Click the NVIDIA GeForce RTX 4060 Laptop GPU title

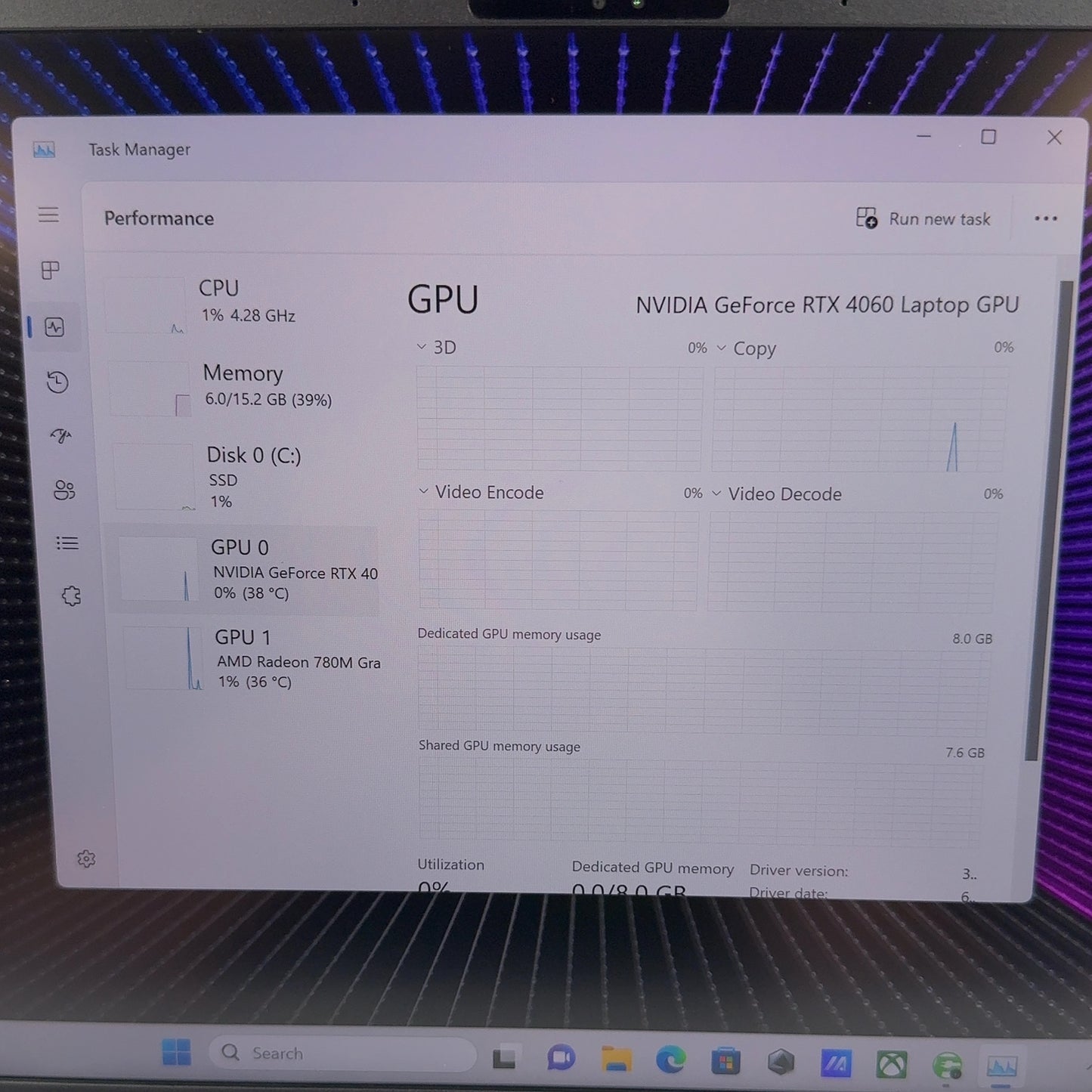[x=828, y=305]
